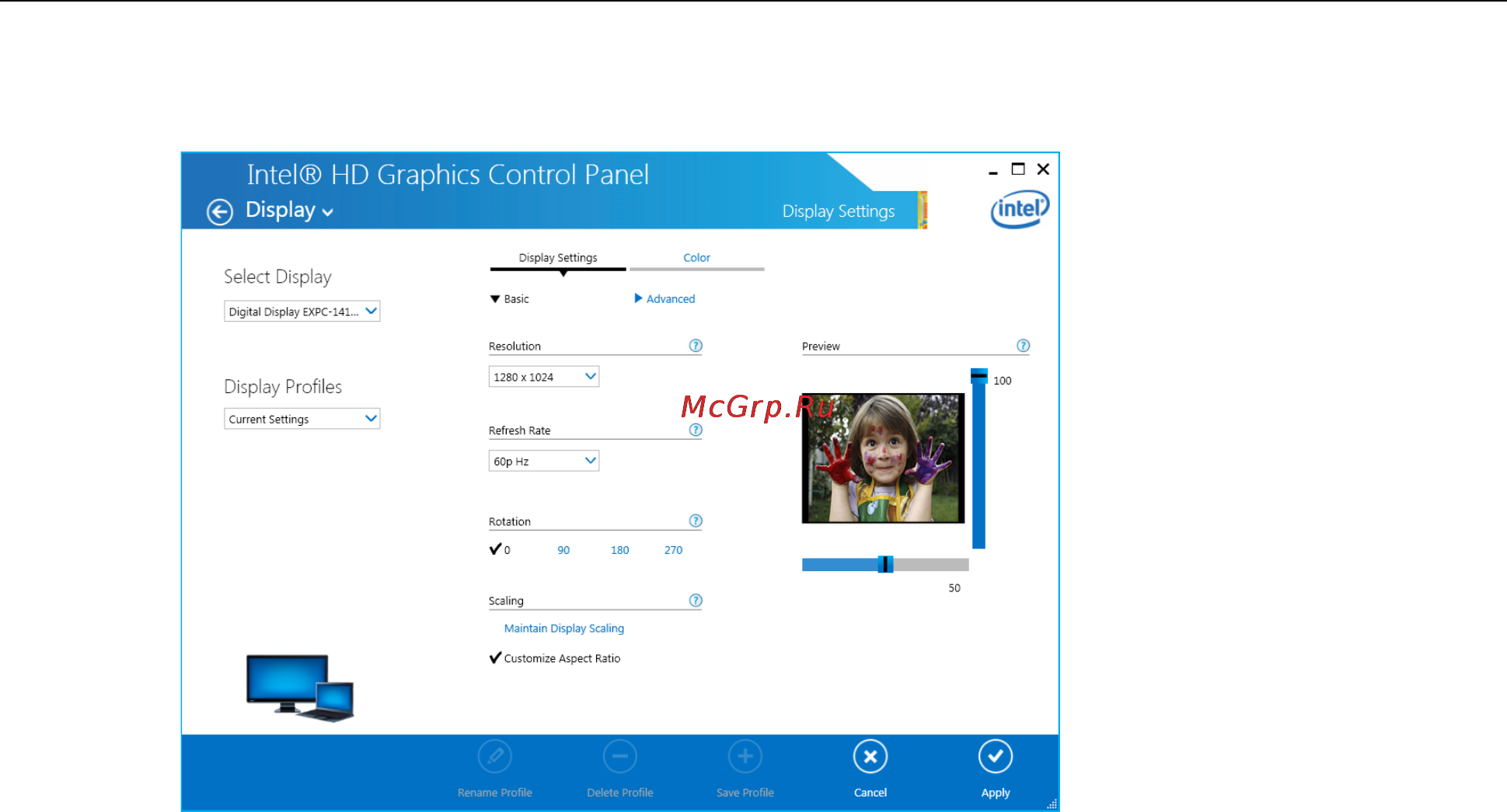Click the vertical slider value 100
Image resolution: width=1507 pixels, height=812 pixels.
pyautogui.click(x=1003, y=381)
